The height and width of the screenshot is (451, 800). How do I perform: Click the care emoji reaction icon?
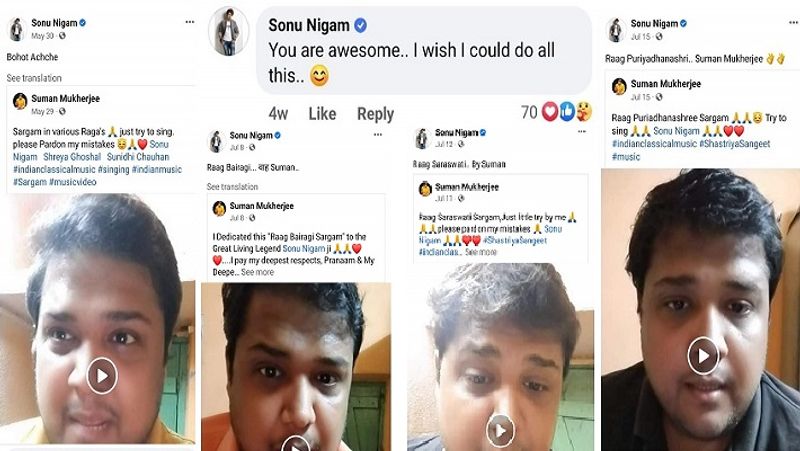click(x=583, y=112)
